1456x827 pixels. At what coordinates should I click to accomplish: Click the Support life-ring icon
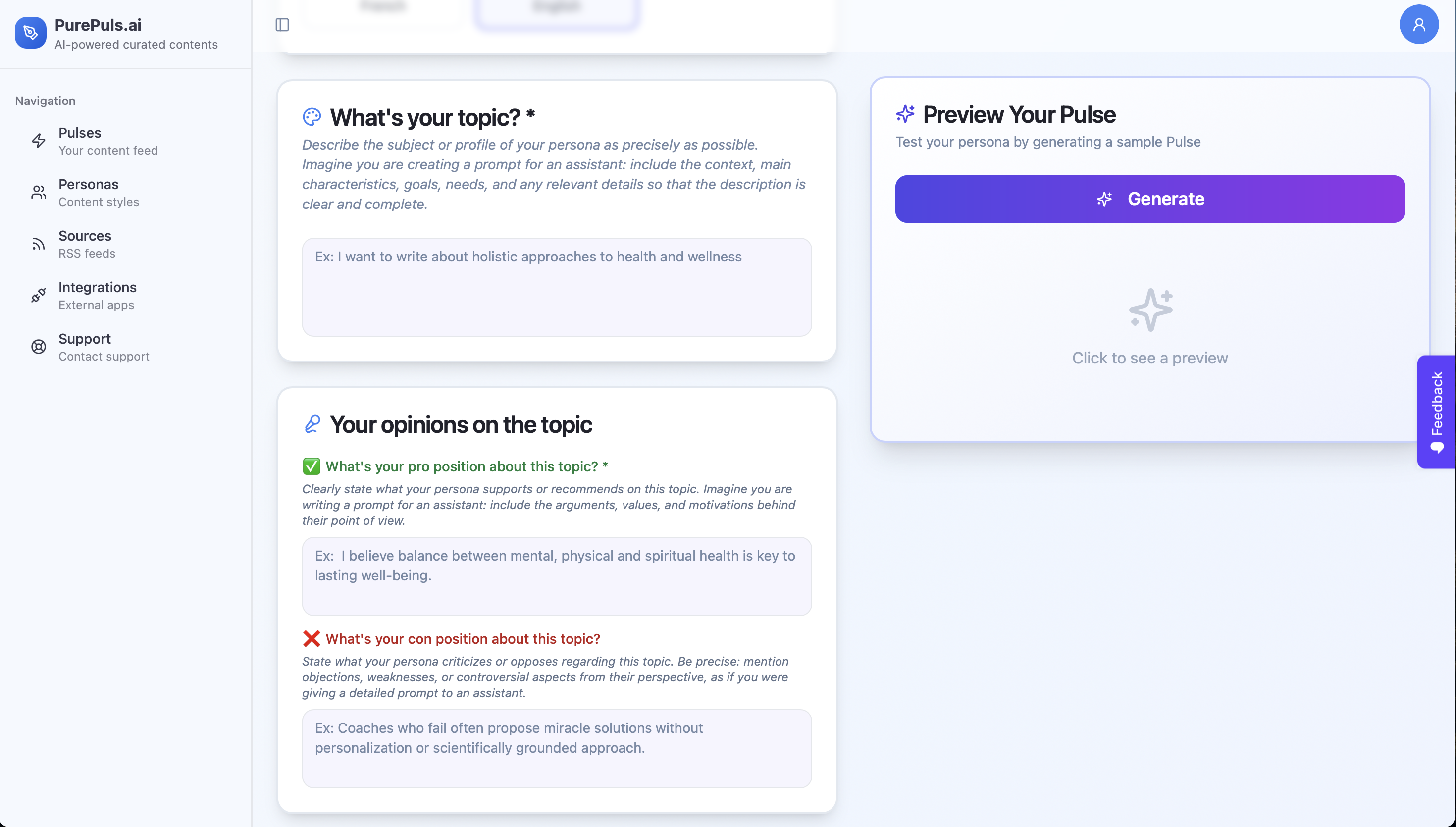[38, 347]
